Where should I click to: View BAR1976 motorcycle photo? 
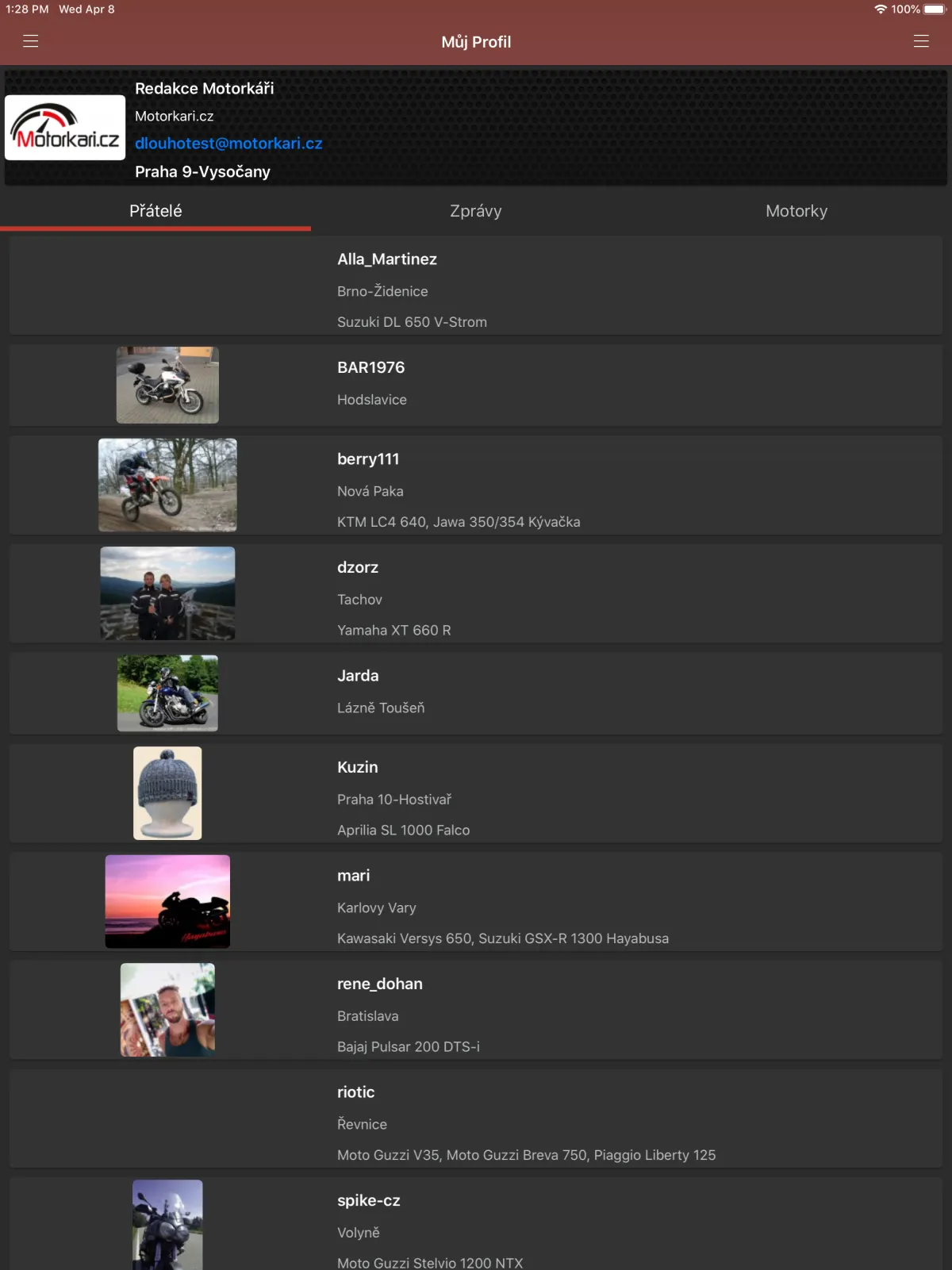[167, 385]
